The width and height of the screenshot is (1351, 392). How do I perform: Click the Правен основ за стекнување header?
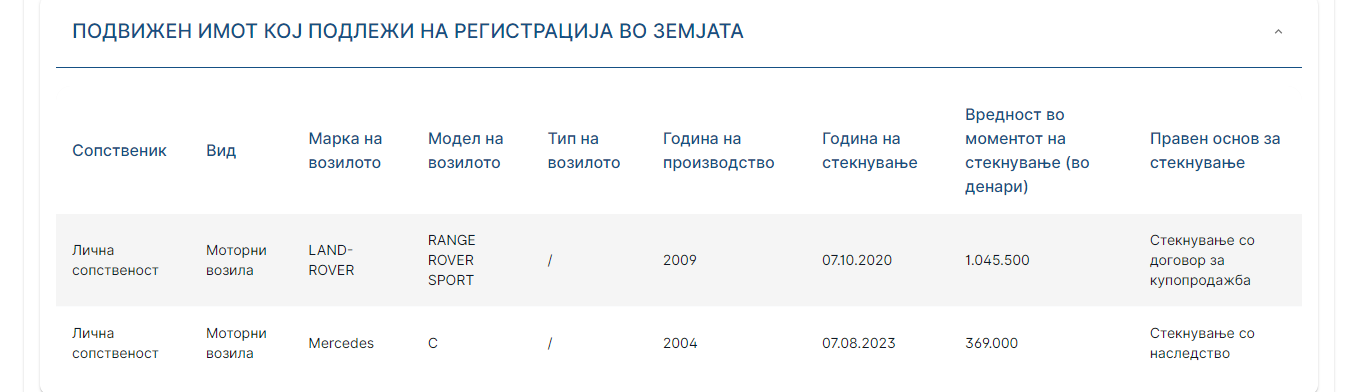(1215, 151)
